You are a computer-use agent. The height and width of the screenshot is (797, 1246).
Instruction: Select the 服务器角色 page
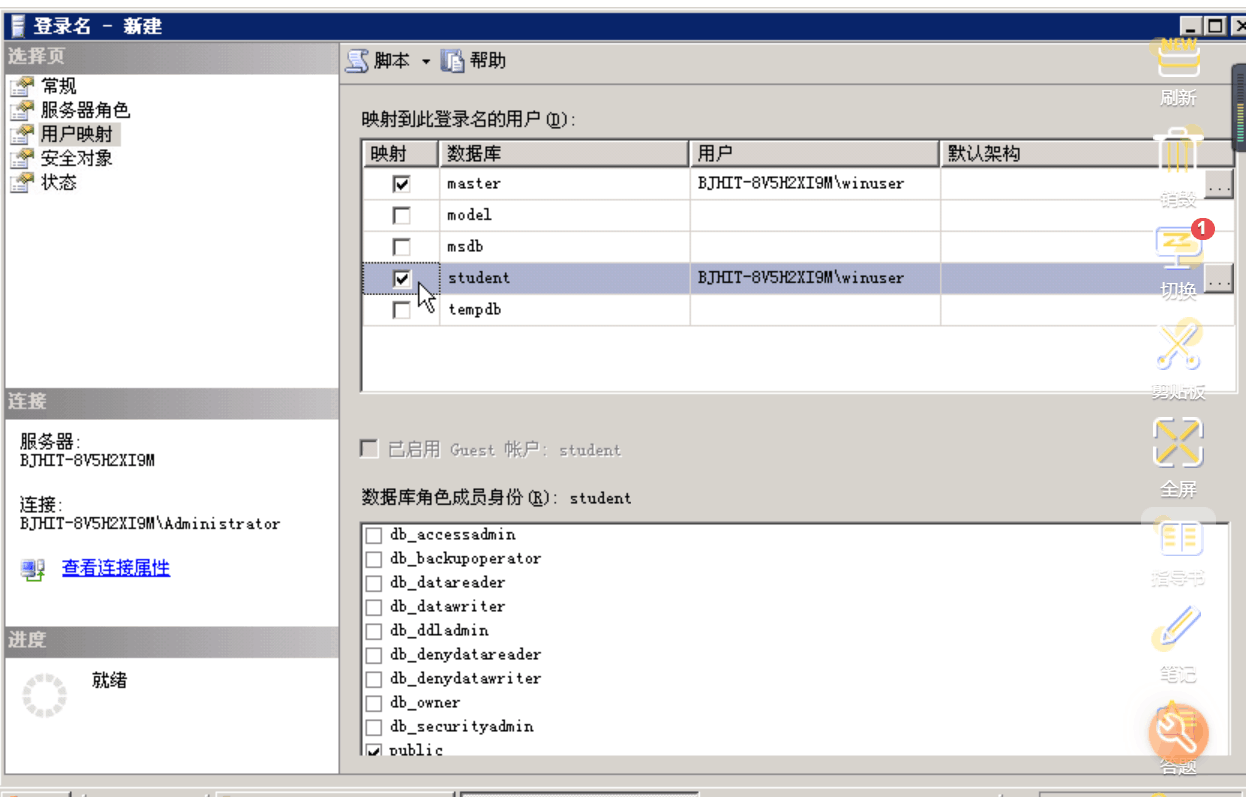[85, 110]
